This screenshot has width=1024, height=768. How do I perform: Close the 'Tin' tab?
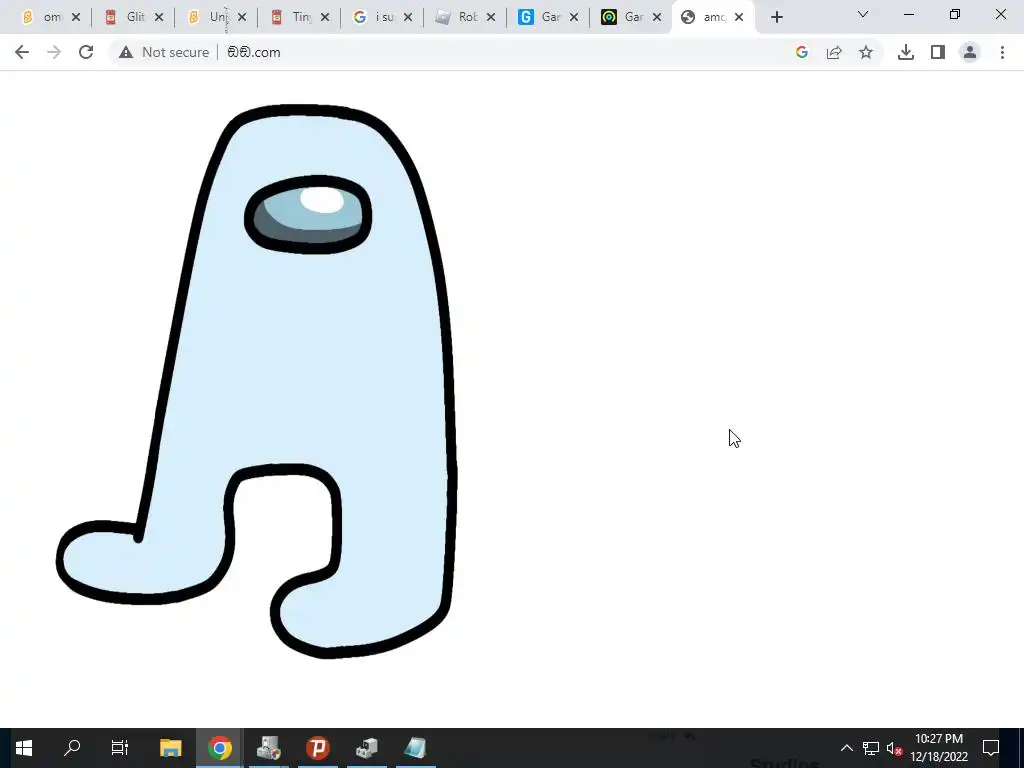pos(325,18)
